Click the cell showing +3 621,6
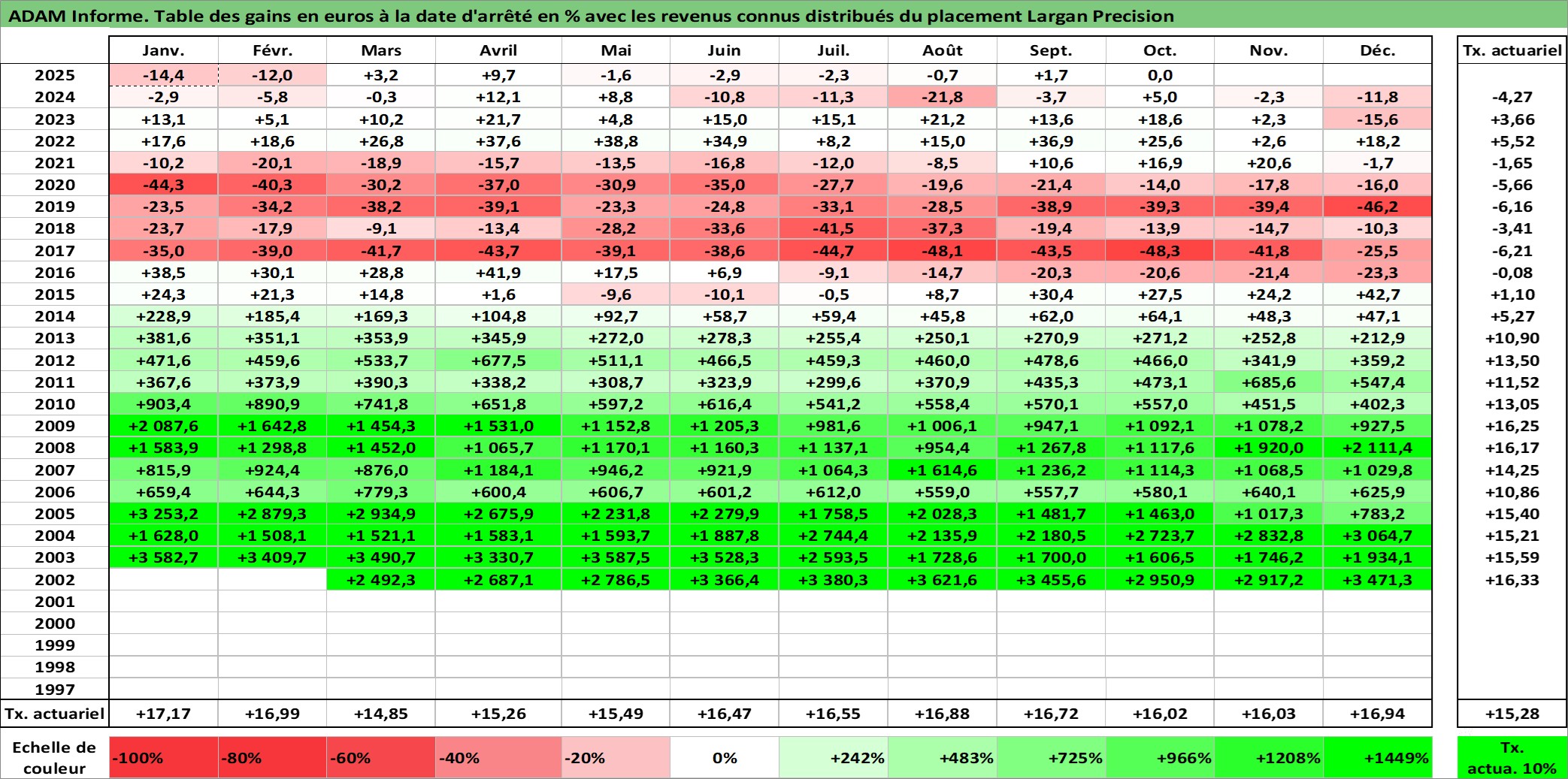This screenshot has width=1568, height=779. [x=943, y=580]
